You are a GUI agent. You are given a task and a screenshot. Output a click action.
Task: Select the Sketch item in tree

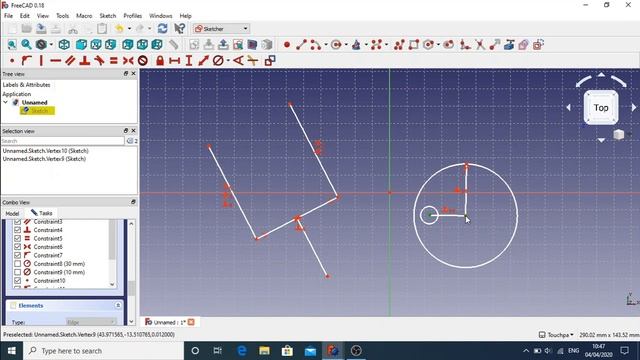[37, 111]
